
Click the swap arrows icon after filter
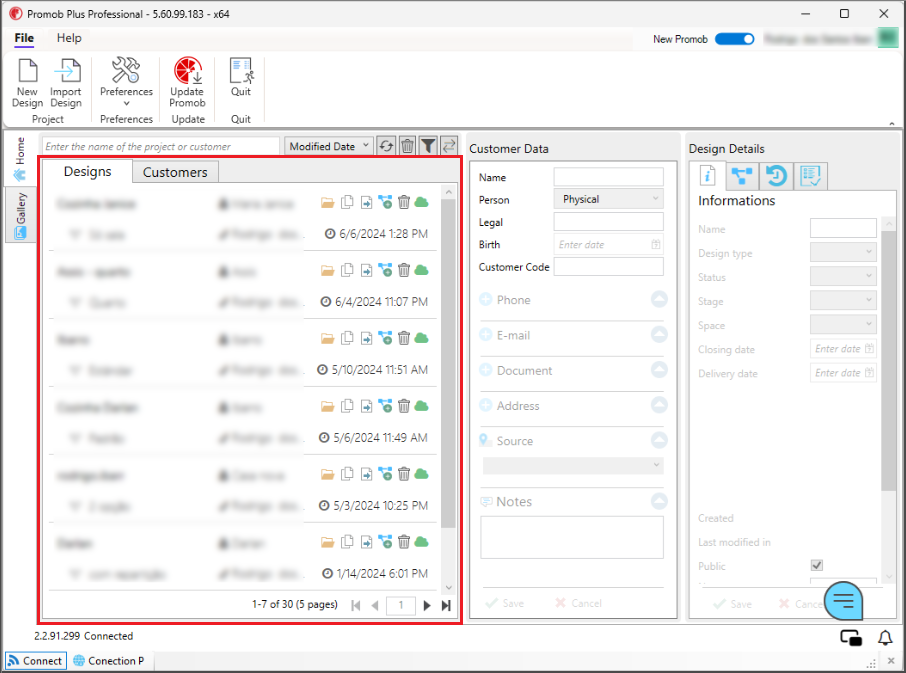(449, 146)
